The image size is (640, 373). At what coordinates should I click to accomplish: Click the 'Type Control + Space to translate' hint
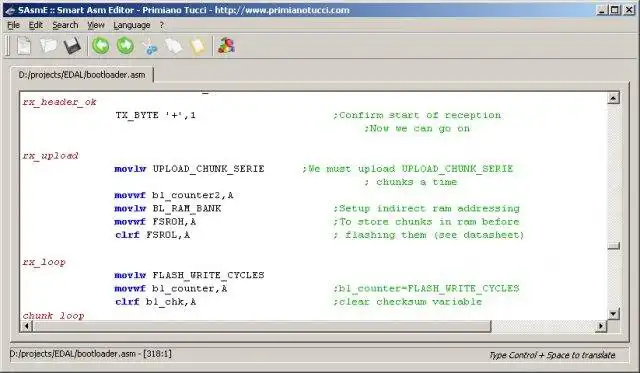click(552, 355)
